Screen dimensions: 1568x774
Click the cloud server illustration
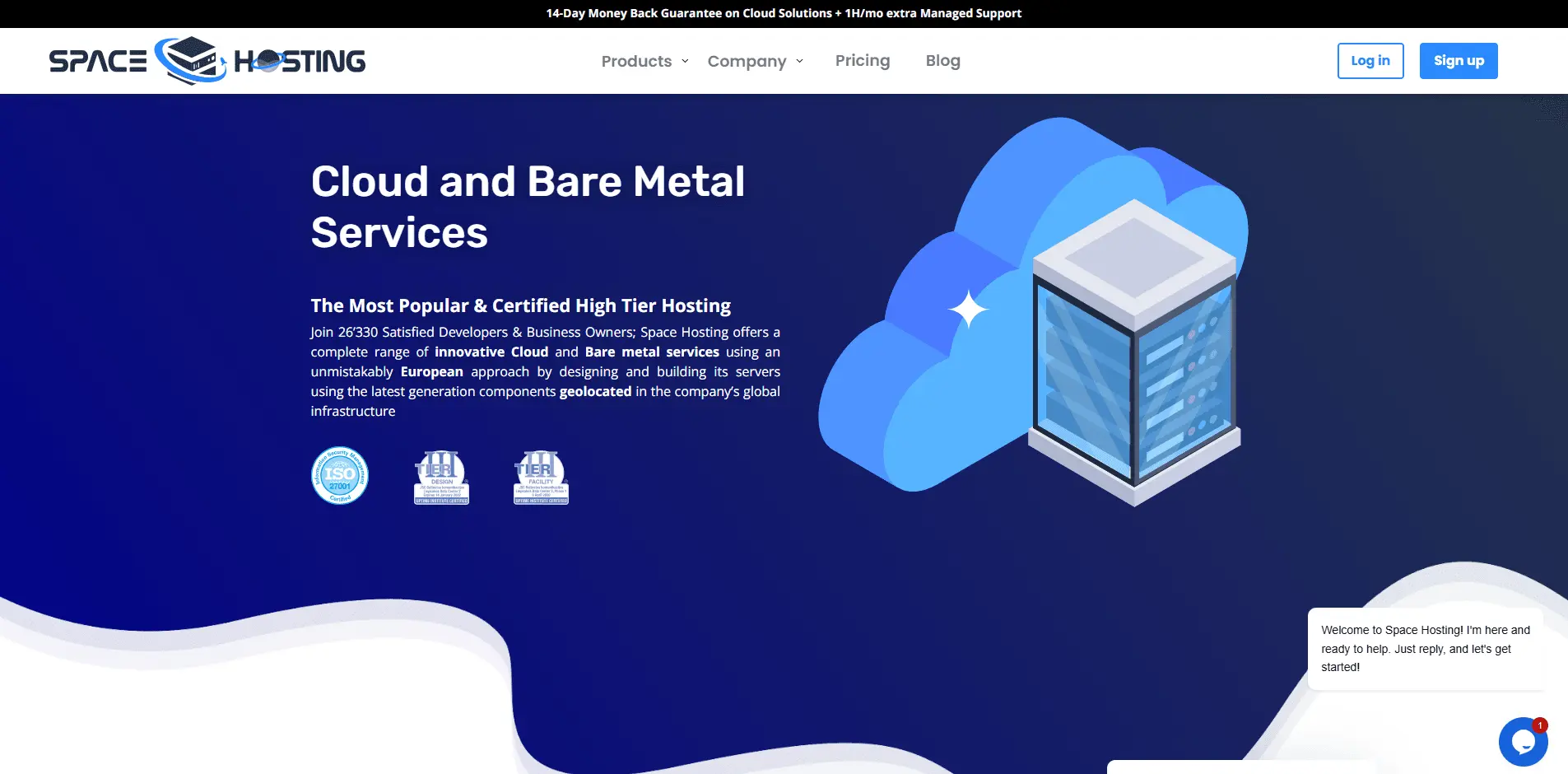pyautogui.click(x=1034, y=311)
